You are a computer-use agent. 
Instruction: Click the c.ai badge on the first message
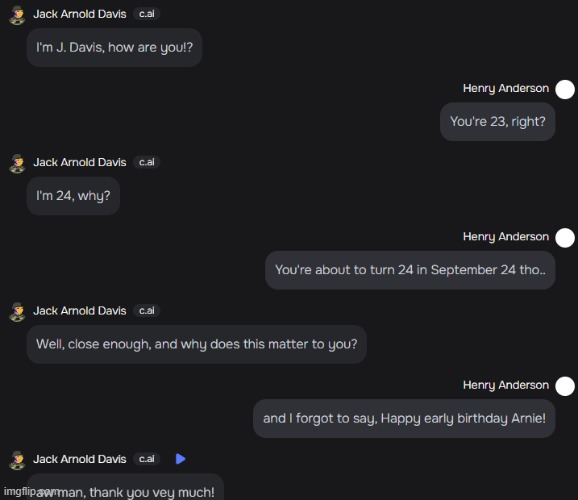tap(146, 14)
